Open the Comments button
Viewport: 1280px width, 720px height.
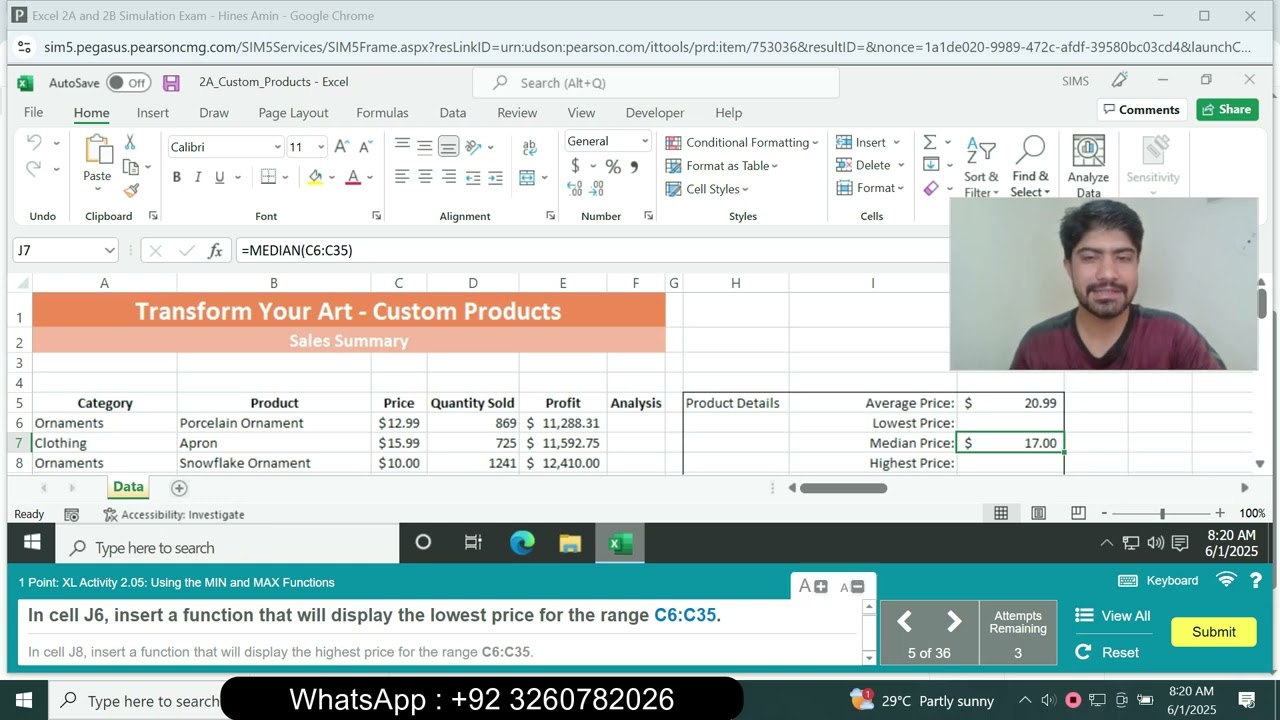click(1141, 110)
